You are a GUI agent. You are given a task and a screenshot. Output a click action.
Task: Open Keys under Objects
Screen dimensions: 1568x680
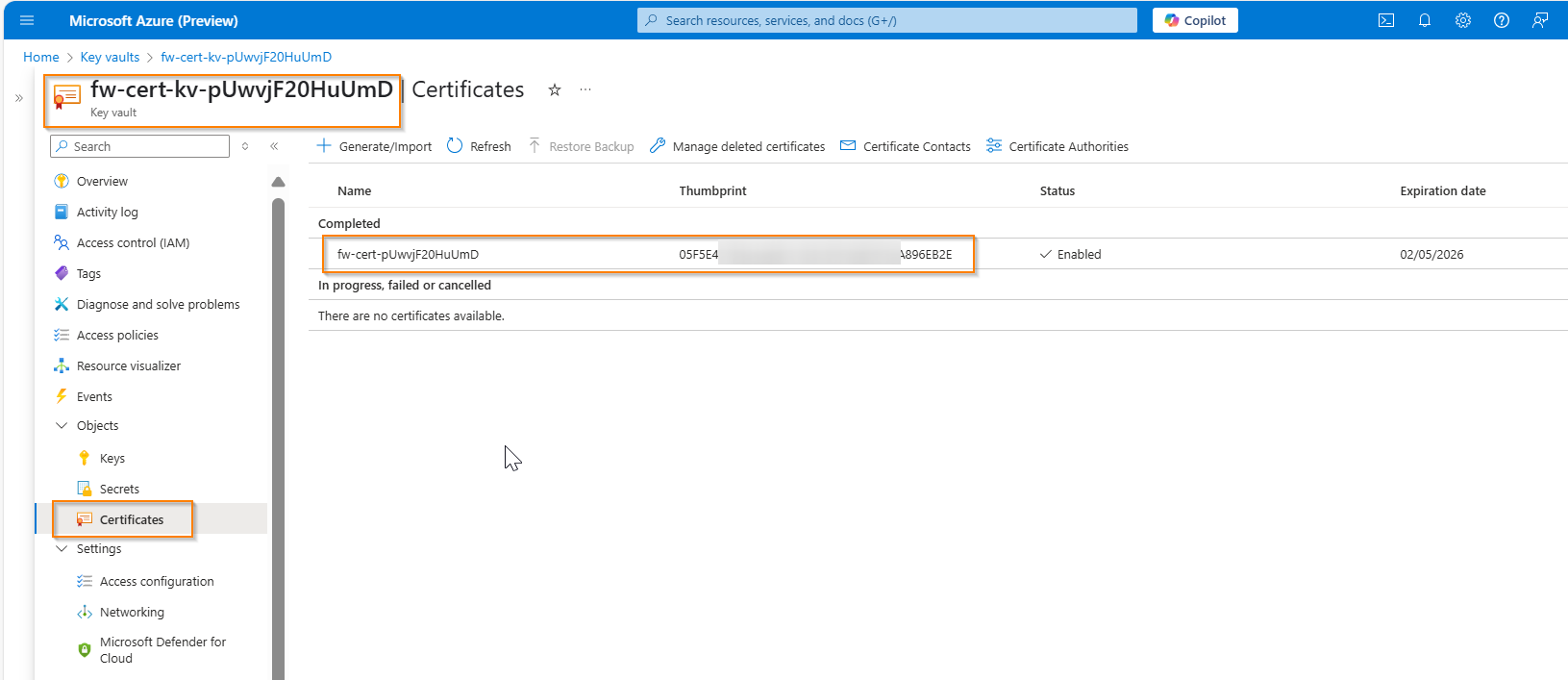112,458
